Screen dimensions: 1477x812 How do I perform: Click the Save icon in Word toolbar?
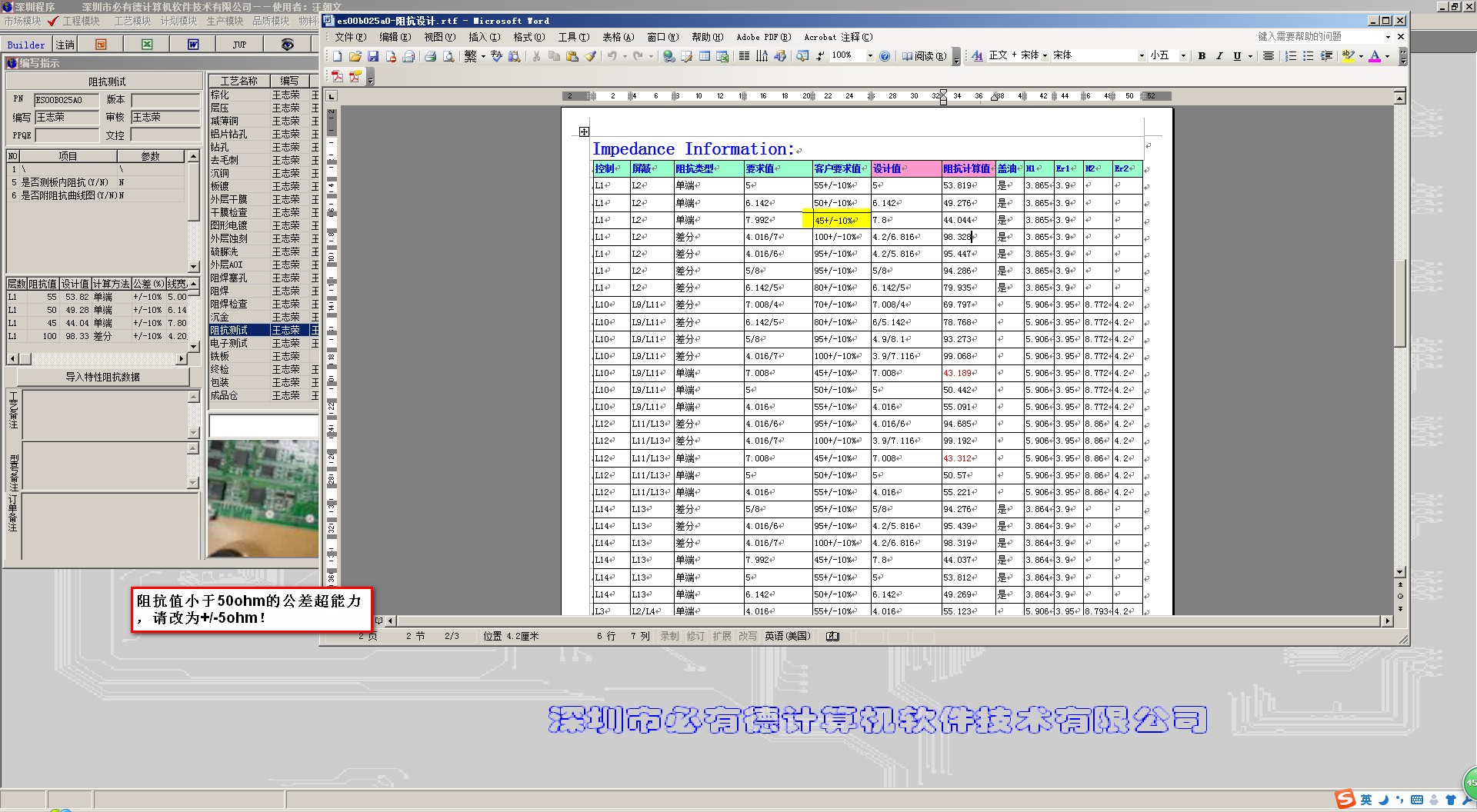coord(373,56)
